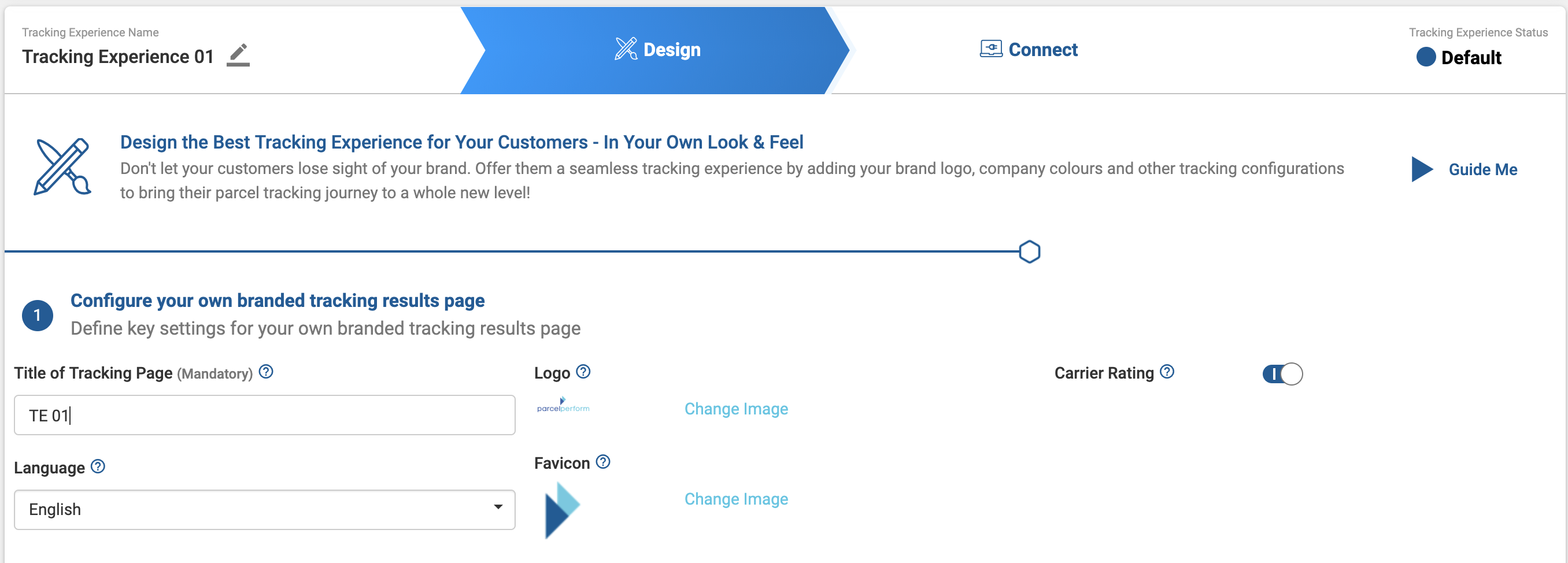Click the Guide Me play icon

1421,169
